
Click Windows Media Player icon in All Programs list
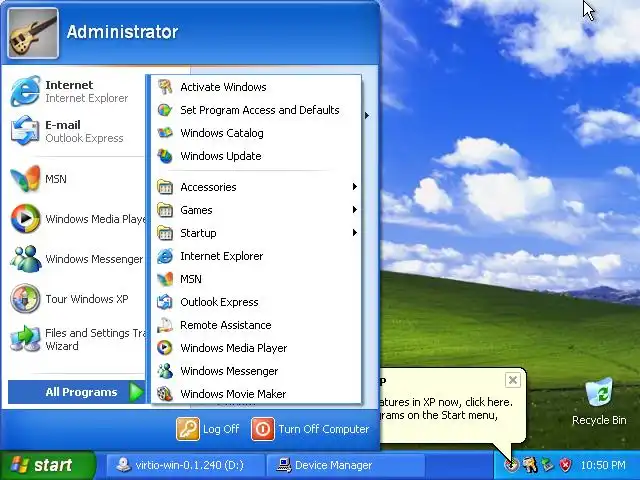coord(165,348)
